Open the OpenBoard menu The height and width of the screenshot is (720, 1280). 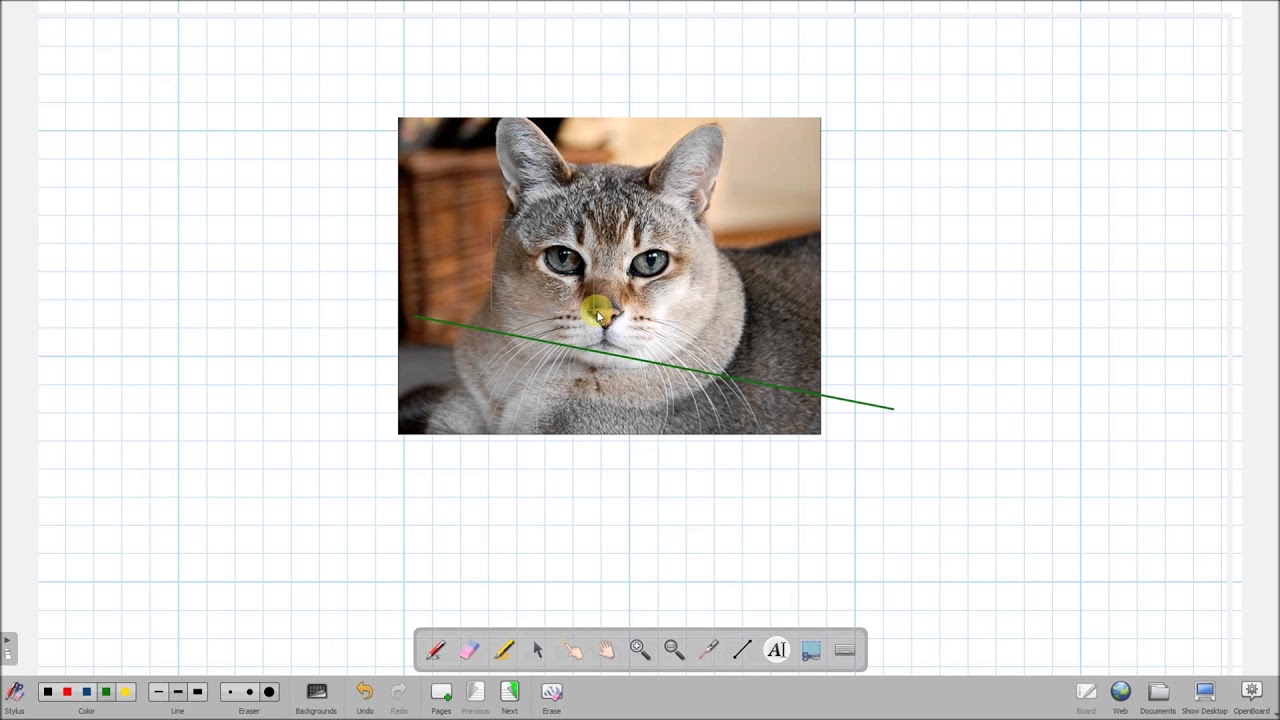click(1251, 697)
